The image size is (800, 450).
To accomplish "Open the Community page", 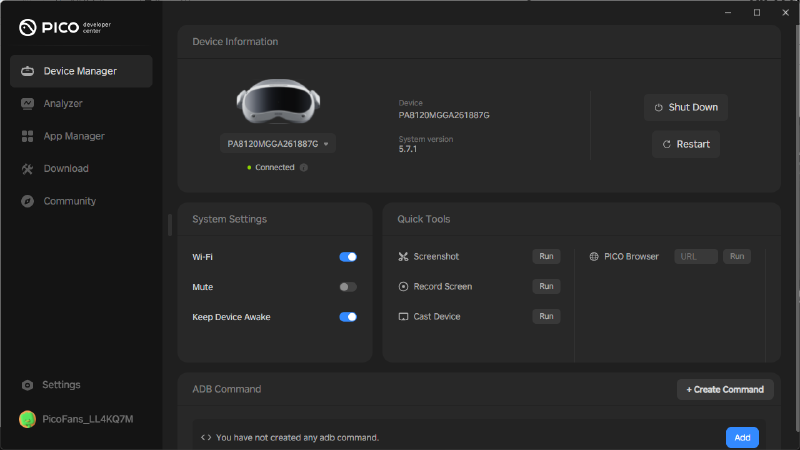I will [69, 201].
